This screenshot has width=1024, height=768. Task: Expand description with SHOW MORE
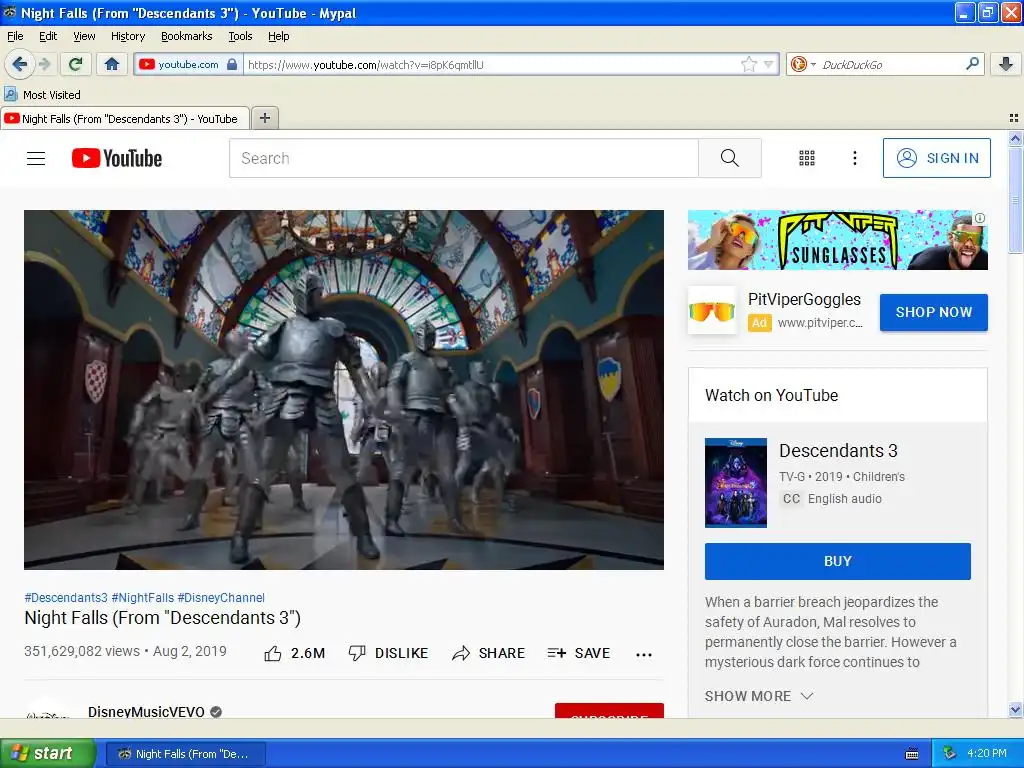pos(759,696)
